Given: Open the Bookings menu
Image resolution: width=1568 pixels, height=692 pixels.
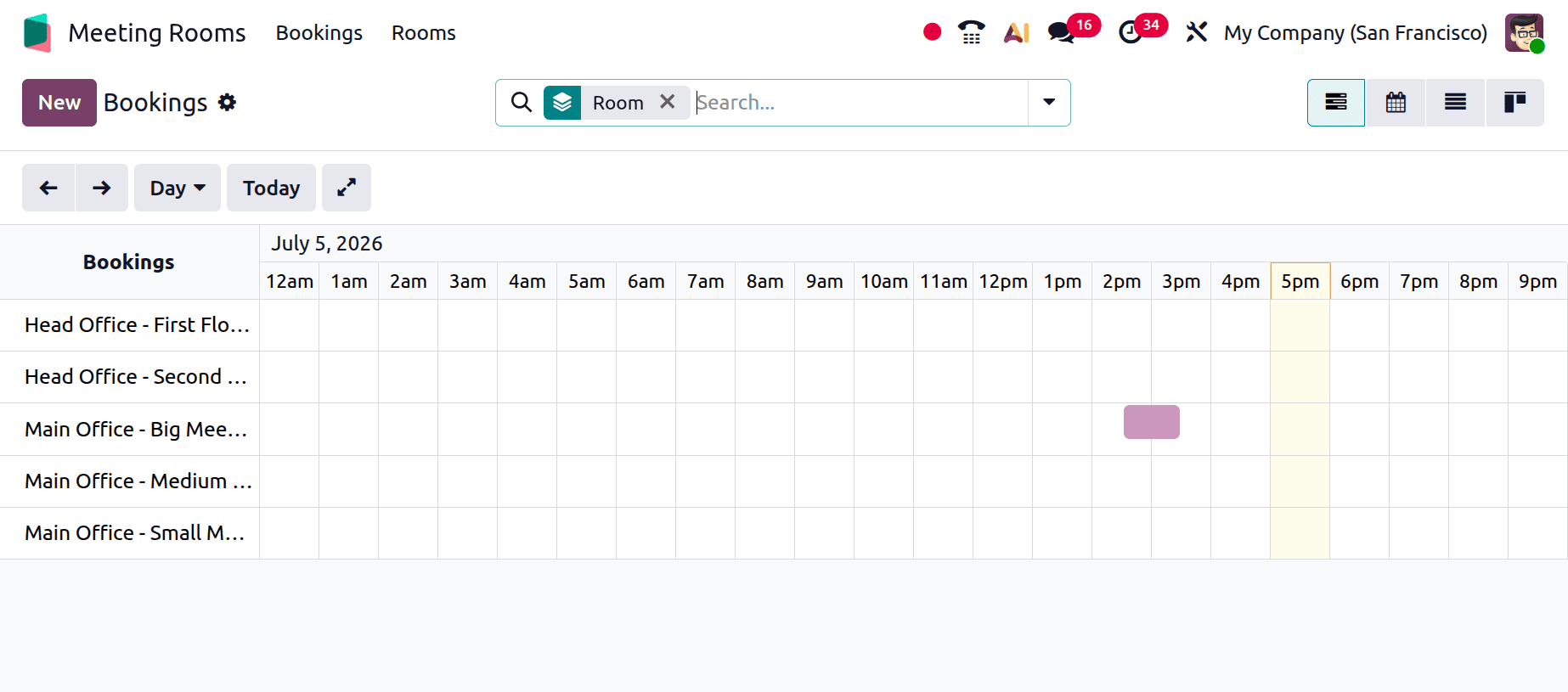Looking at the screenshot, I should click(x=319, y=33).
